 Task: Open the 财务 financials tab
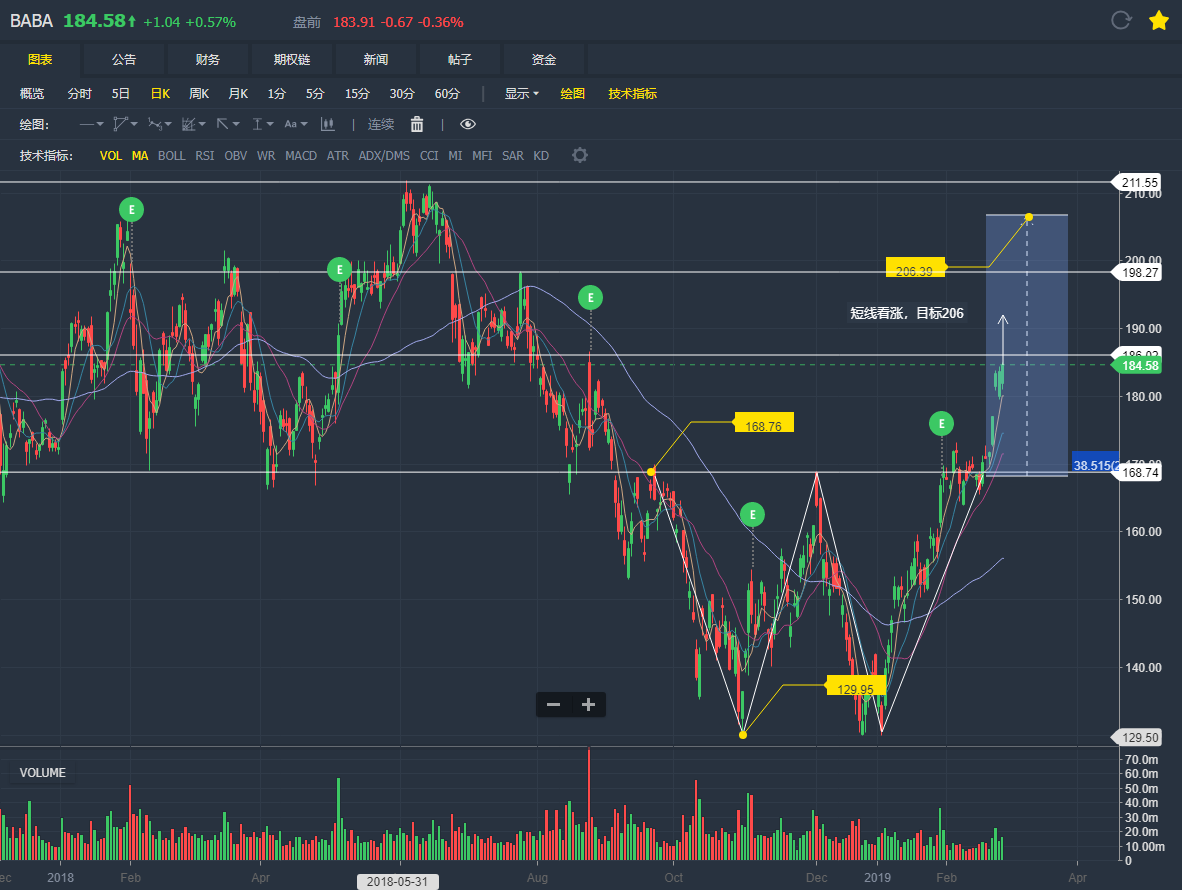coord(207,60)
